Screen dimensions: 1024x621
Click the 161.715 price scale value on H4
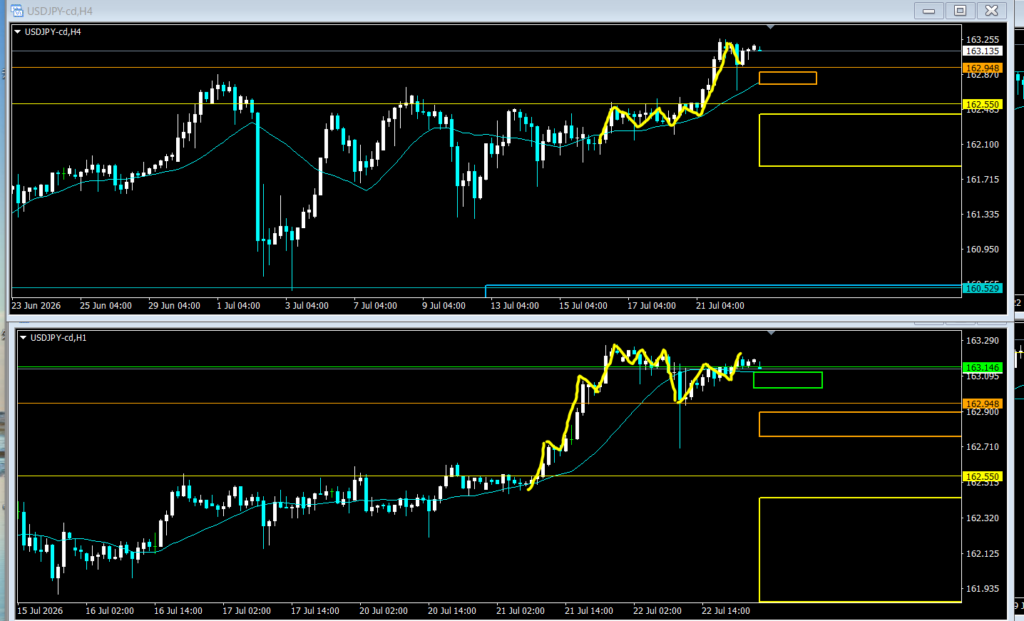click(982, 179)
